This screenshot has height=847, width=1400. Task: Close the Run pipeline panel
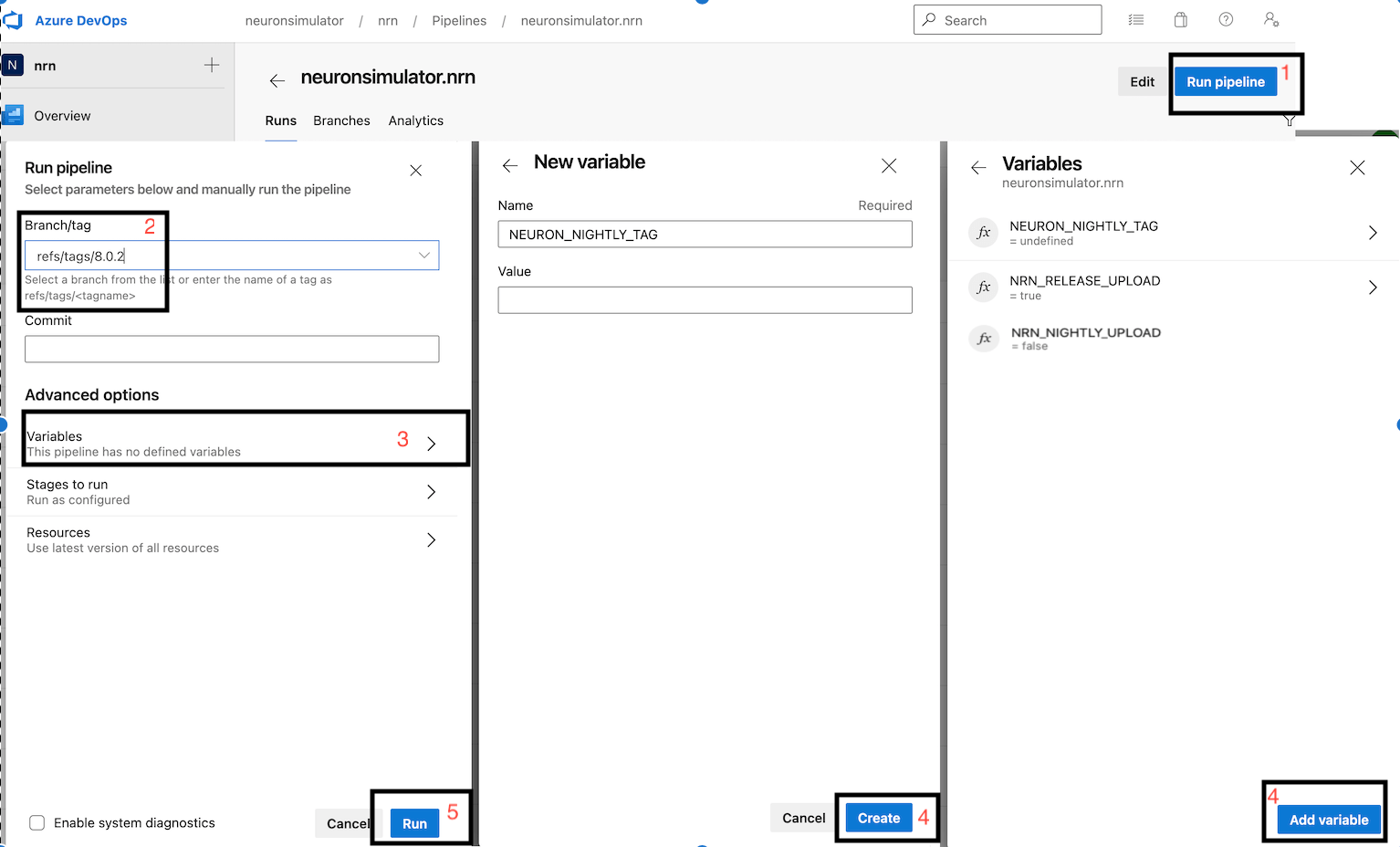pyautogui.click(x=415, y=171)
